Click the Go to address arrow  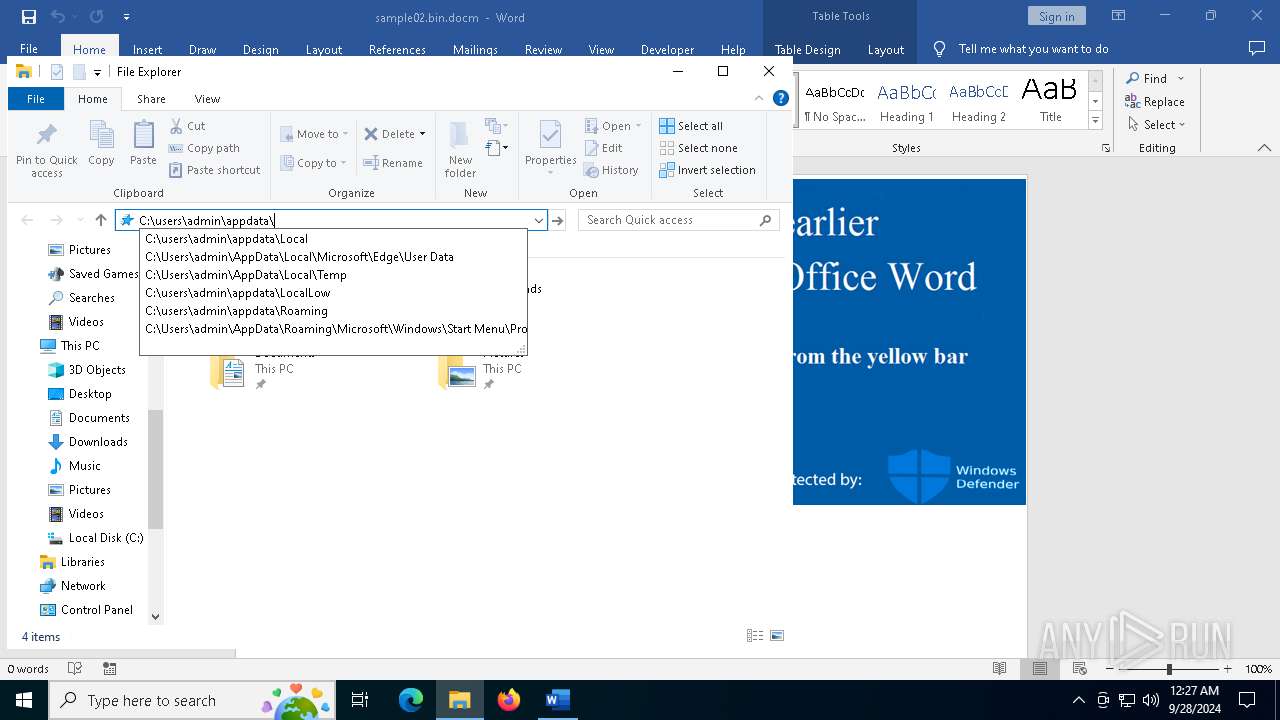pyautogui.click(x=558, y=220)
